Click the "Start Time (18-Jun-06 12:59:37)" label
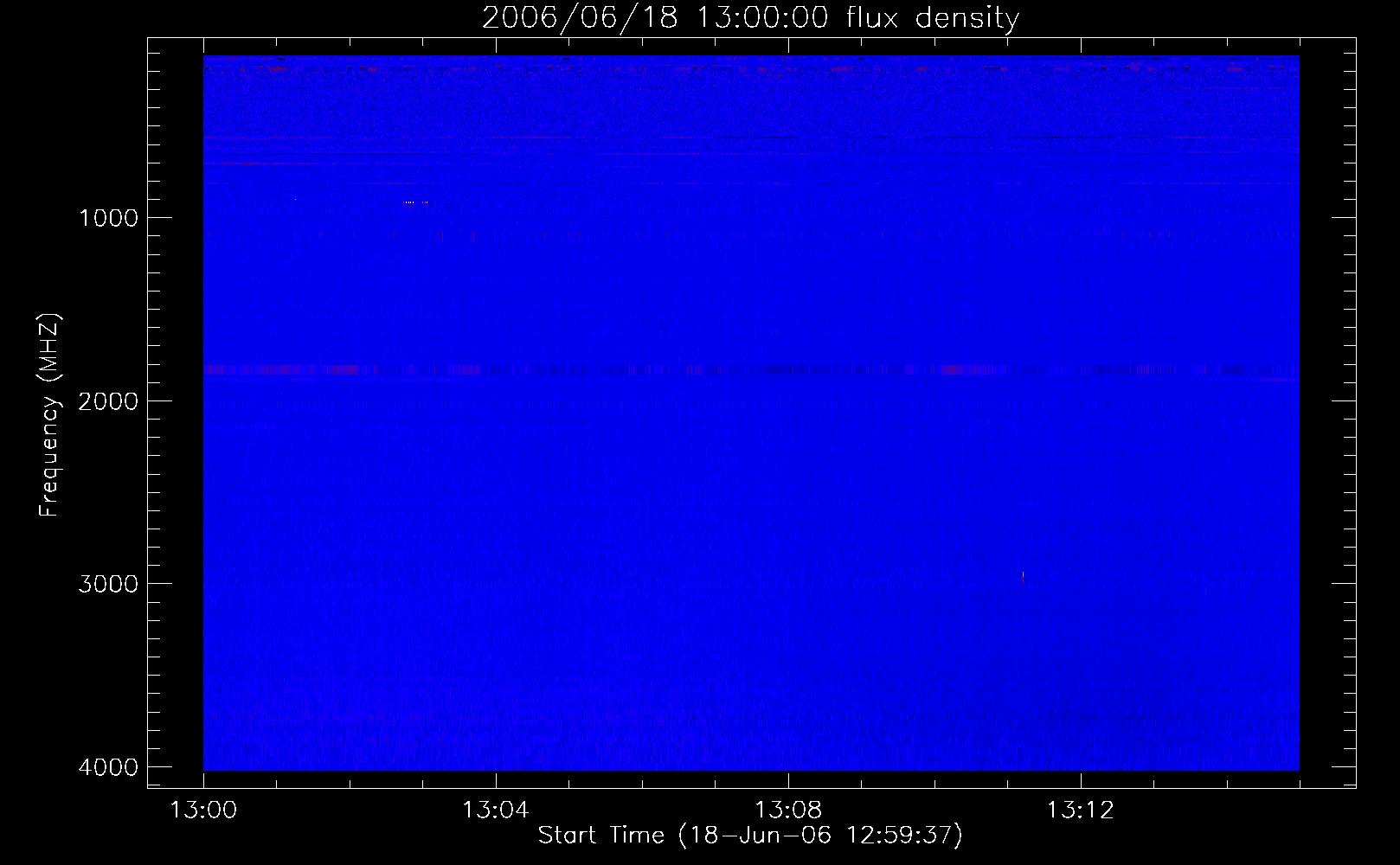1400x865 pixels. (x=750, y=836)
